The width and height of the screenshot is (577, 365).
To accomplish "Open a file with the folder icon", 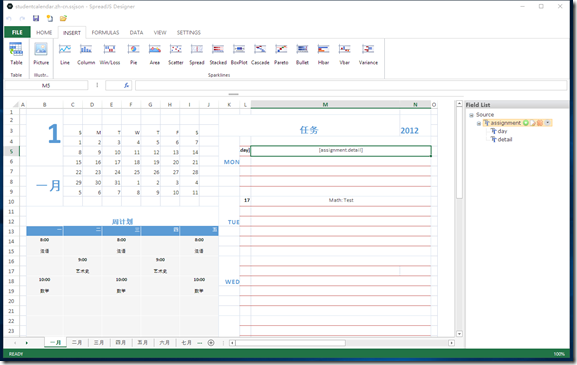I will click(63, 18).
